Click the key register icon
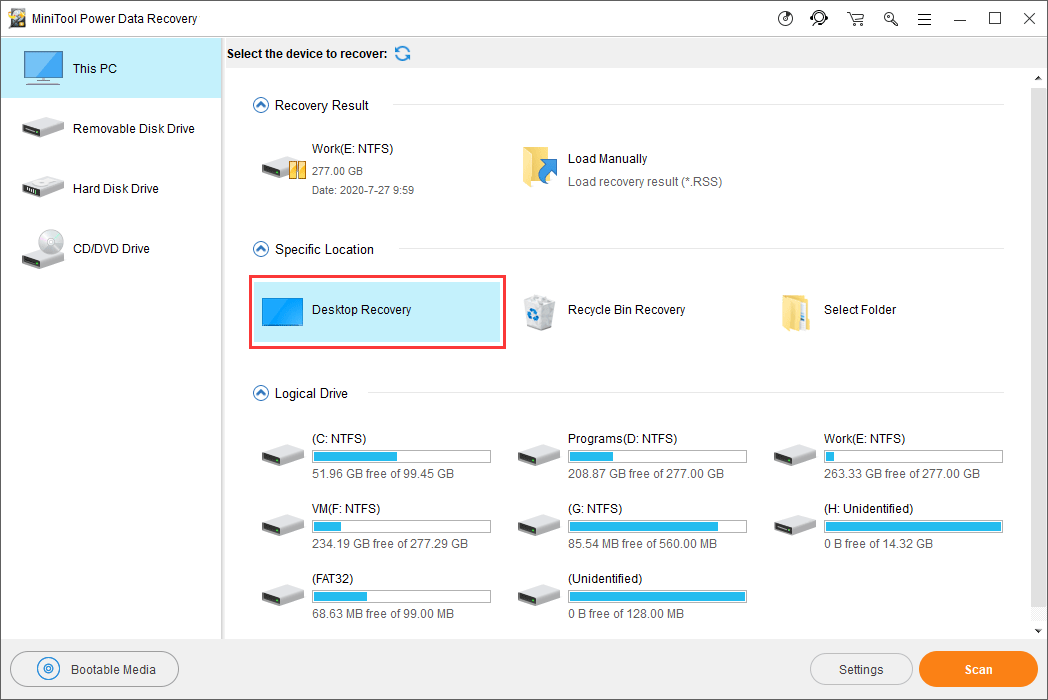 (x=890, y=19)
